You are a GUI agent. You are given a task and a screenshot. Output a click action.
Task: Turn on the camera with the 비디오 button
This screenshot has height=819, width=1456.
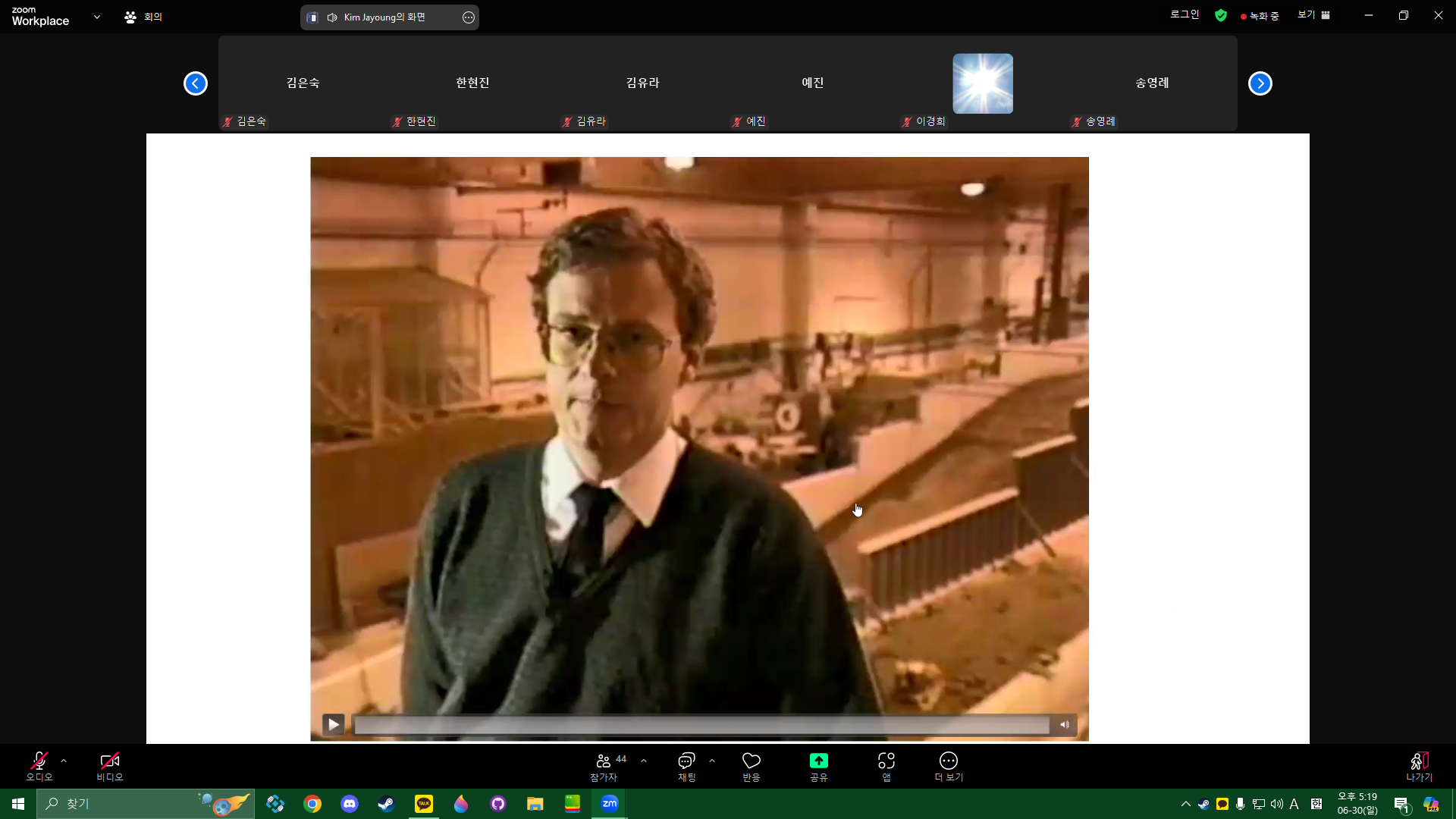point(110,766)
